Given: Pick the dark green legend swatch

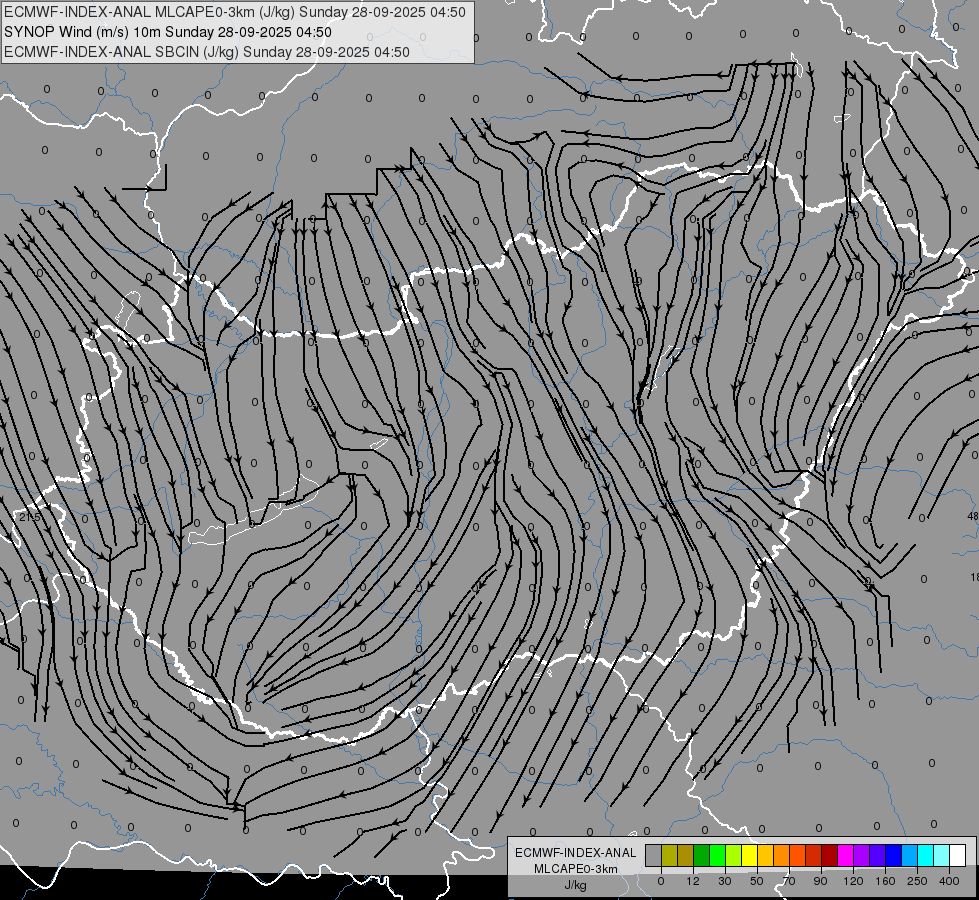Looking at the screenshot, I should [702, 855].
